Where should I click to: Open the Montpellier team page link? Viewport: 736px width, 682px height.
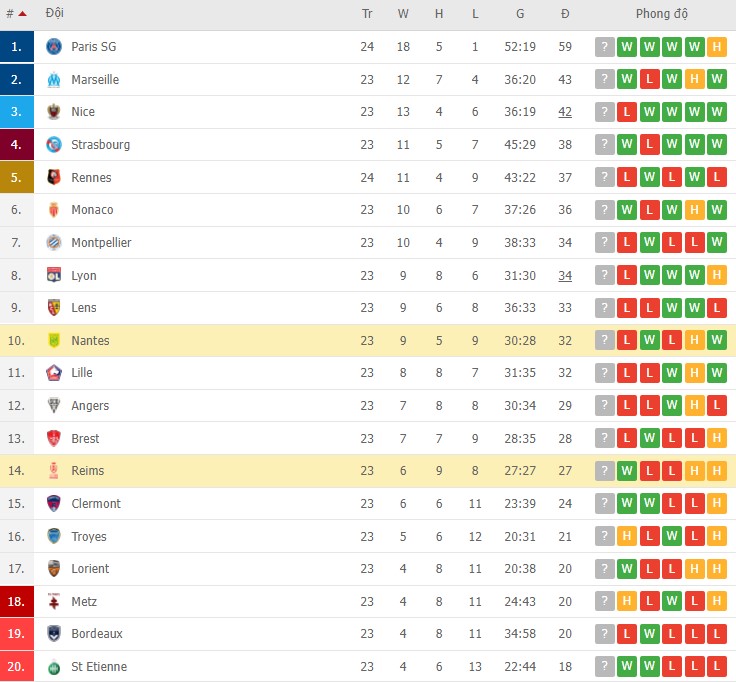[101, 243]
